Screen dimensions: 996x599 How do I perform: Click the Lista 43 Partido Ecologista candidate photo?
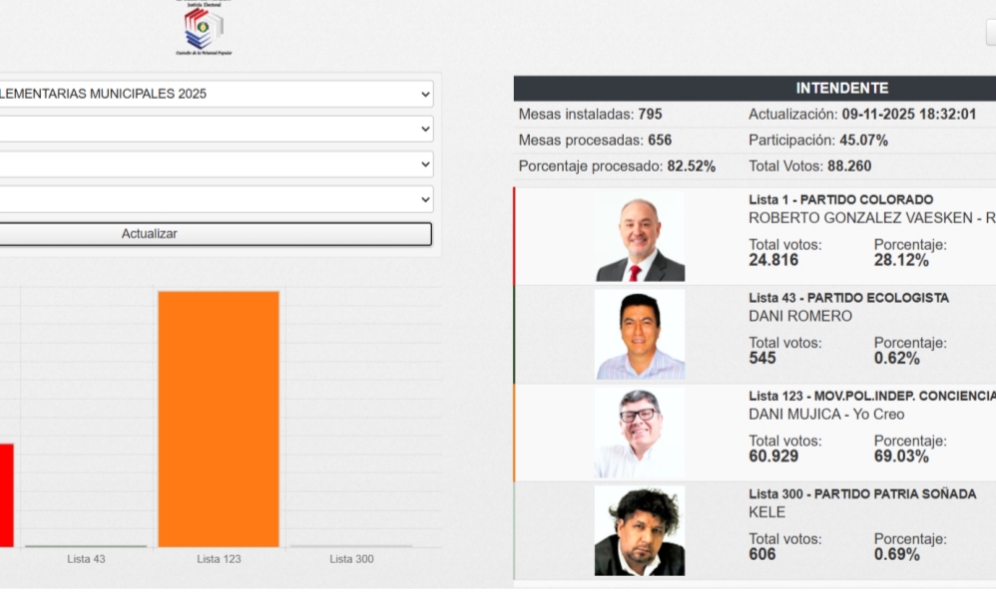(x=640, y=334)
